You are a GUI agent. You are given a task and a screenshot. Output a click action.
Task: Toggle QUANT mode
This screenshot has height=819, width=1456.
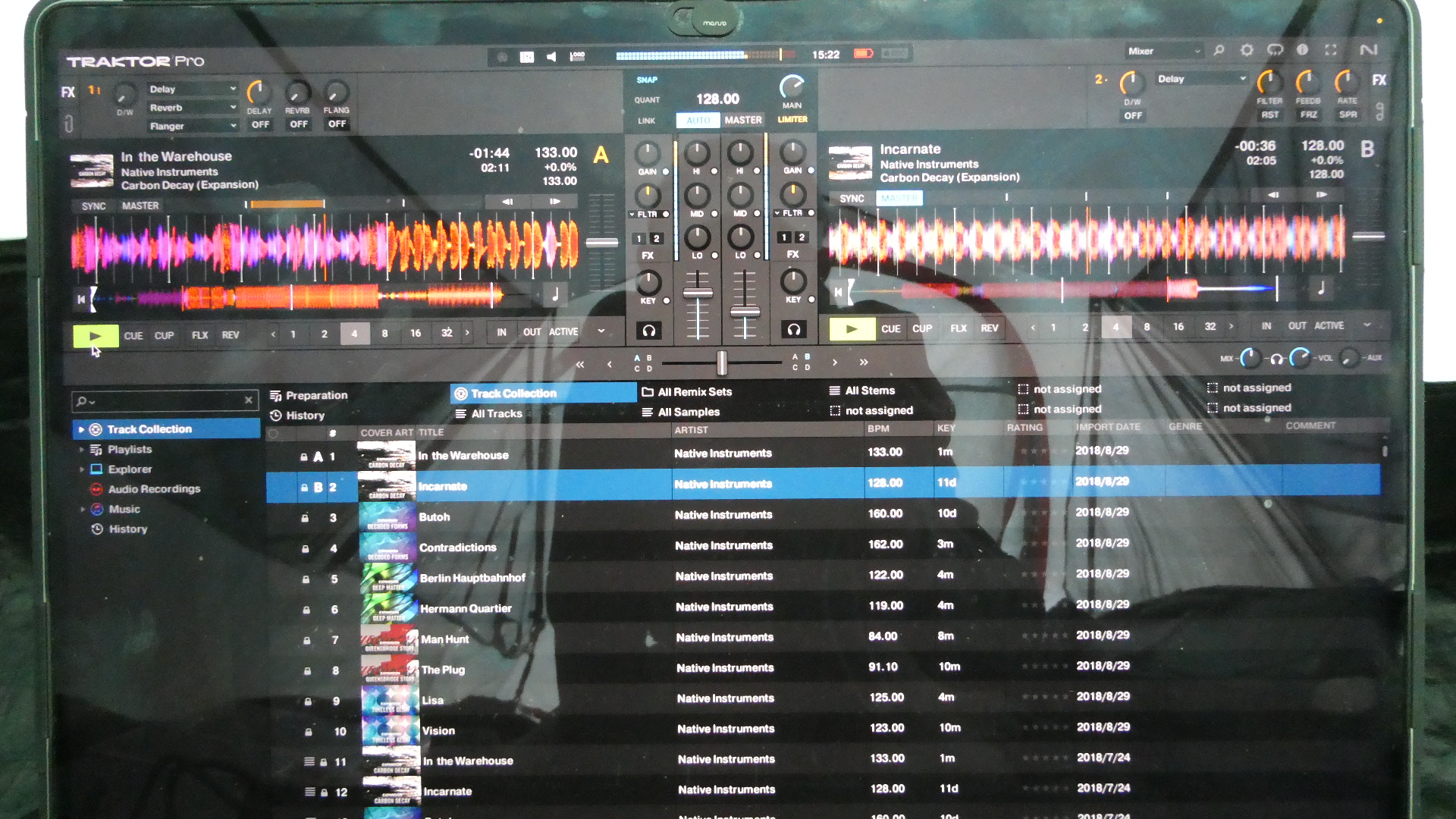pyautogui.click(x=647, y=100)
